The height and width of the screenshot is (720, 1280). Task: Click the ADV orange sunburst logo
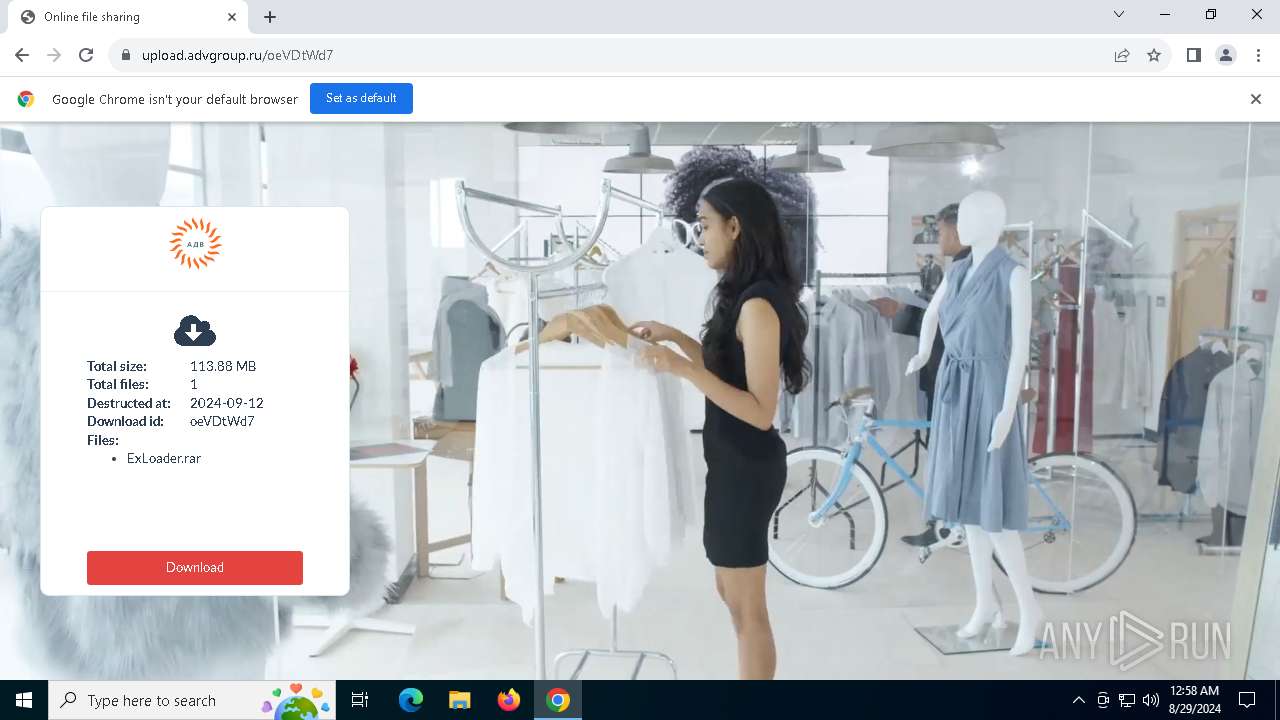pos(195,243)
